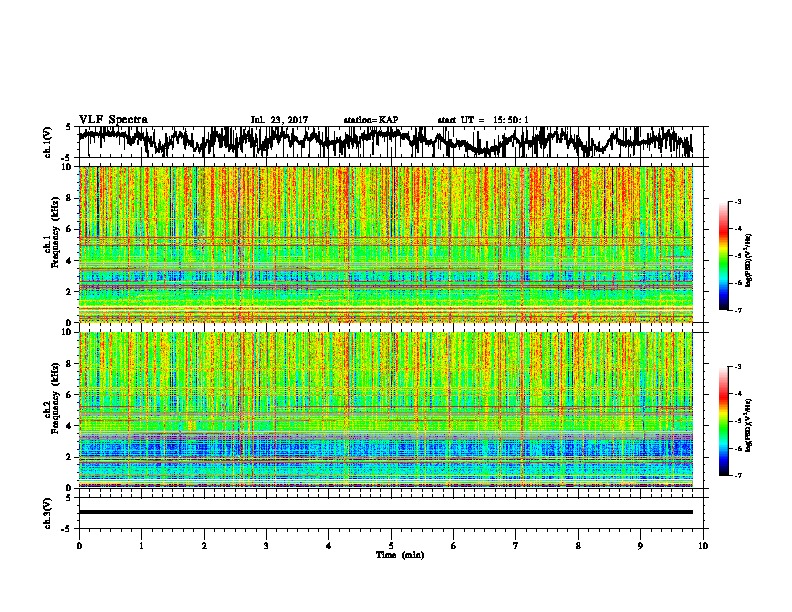This screenshot has height=612, width=792.
Task: Click the time axis tick label "6"
Action: coord(454,546)
